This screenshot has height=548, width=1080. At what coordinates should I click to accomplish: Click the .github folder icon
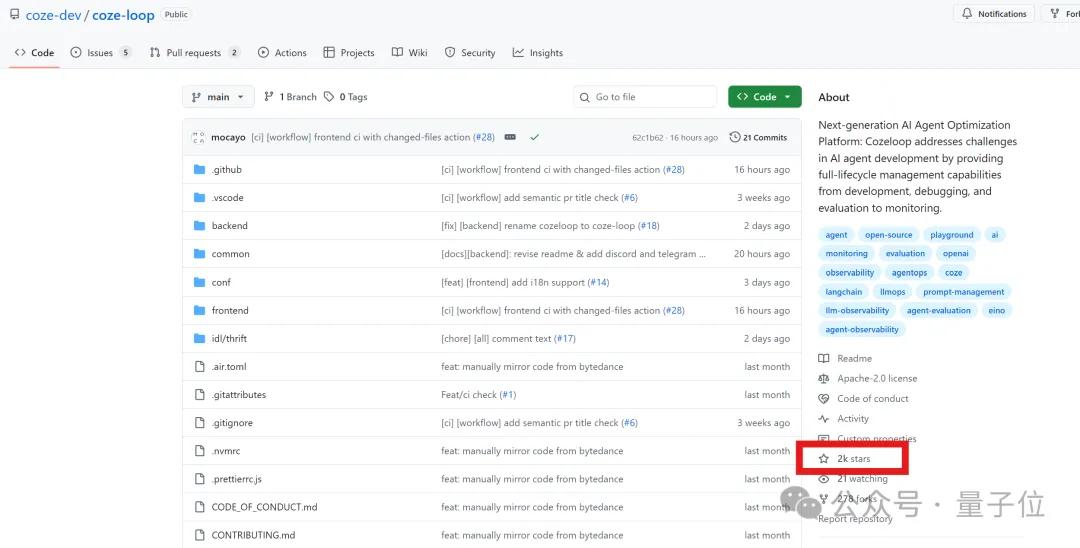[x=199, y=170]
